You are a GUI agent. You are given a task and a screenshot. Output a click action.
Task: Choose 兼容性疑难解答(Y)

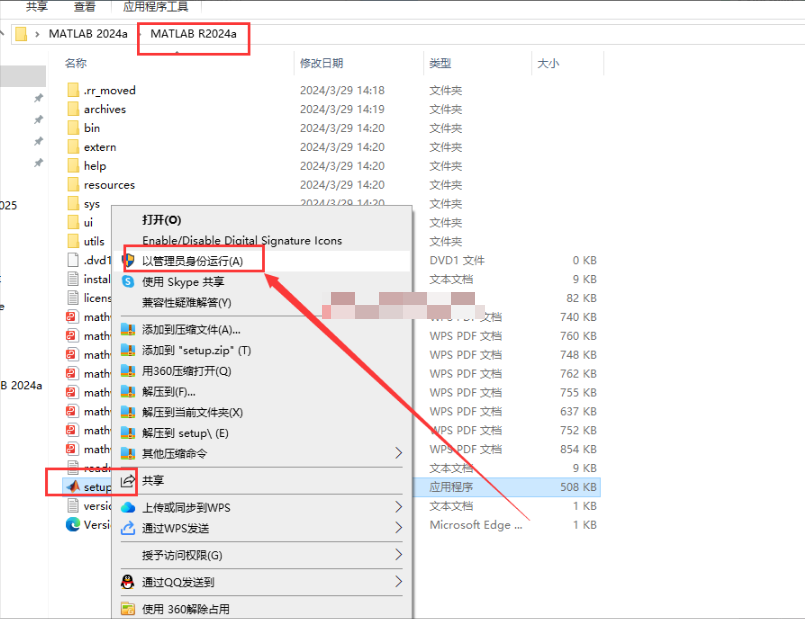point(187,303)
